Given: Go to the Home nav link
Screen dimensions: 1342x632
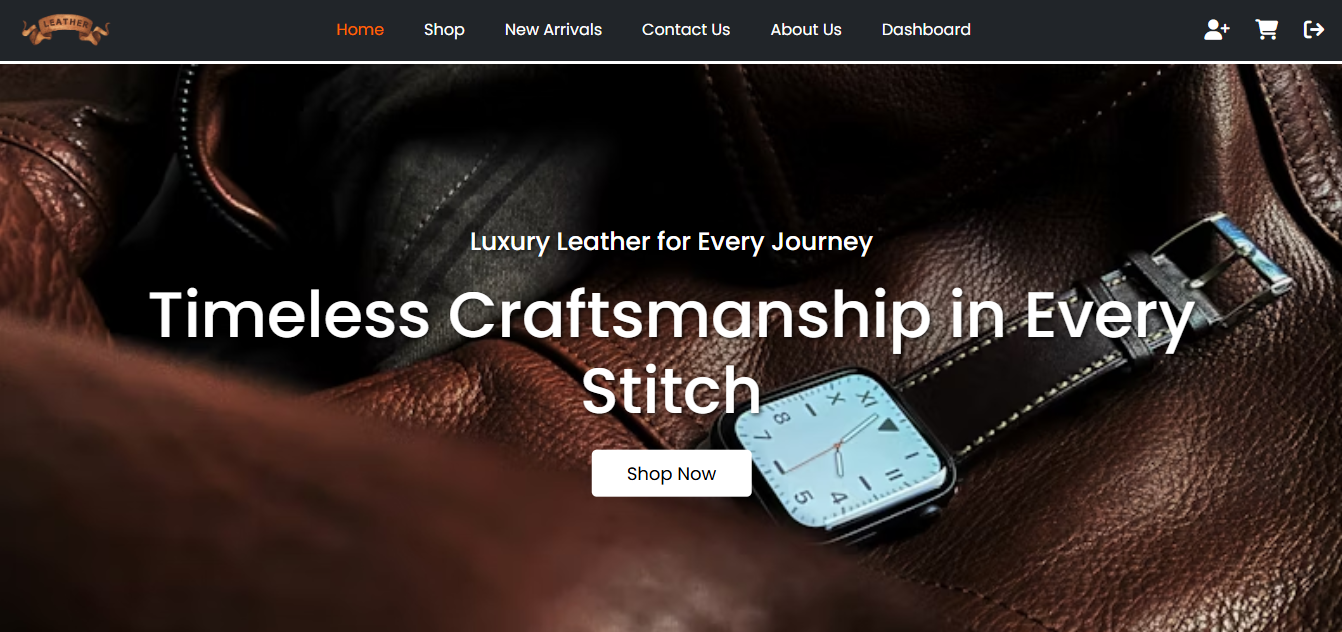Looking at the screenshot, I should [x=360, y=30].
